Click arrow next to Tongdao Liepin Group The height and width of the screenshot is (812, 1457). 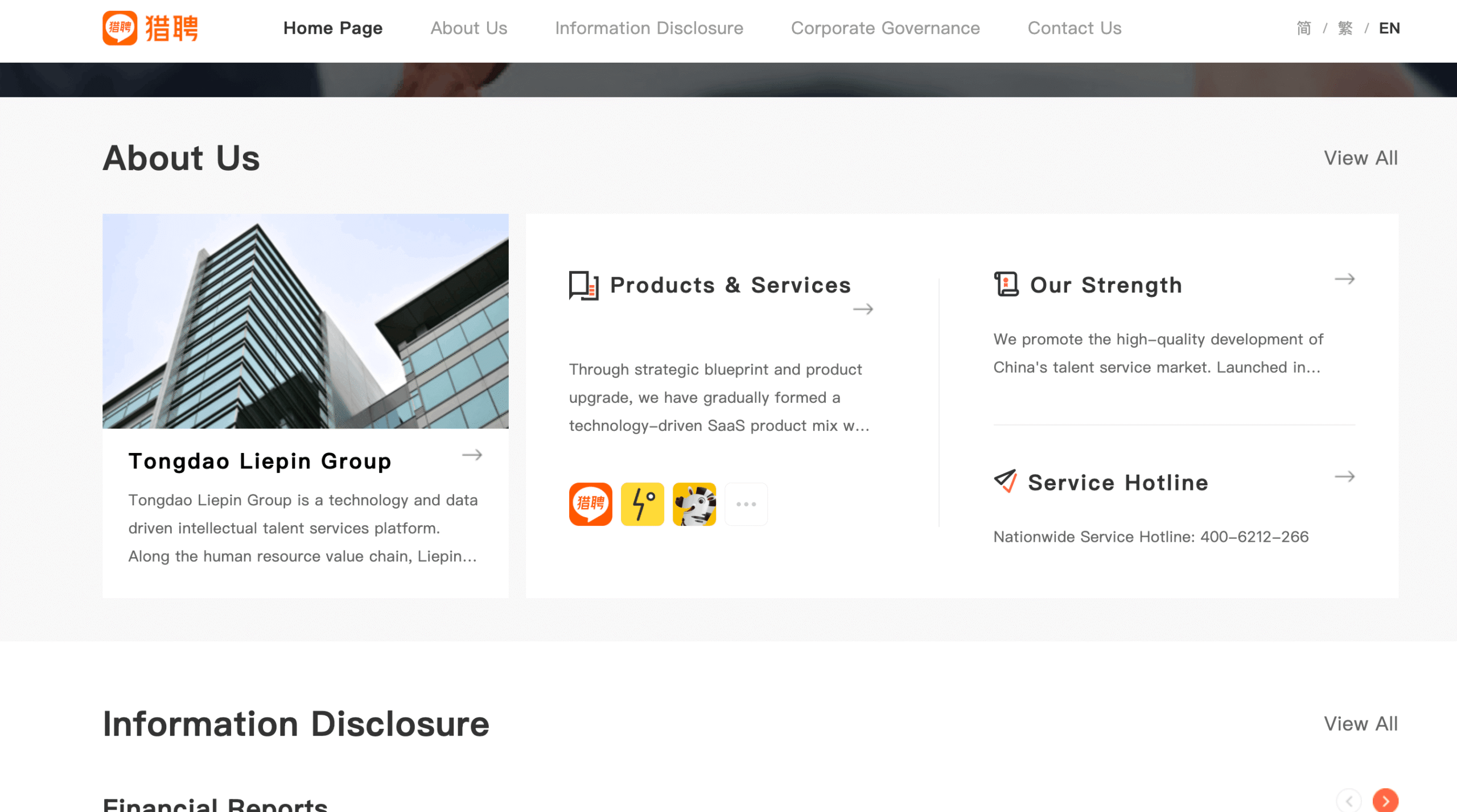(x=472, y=455)
